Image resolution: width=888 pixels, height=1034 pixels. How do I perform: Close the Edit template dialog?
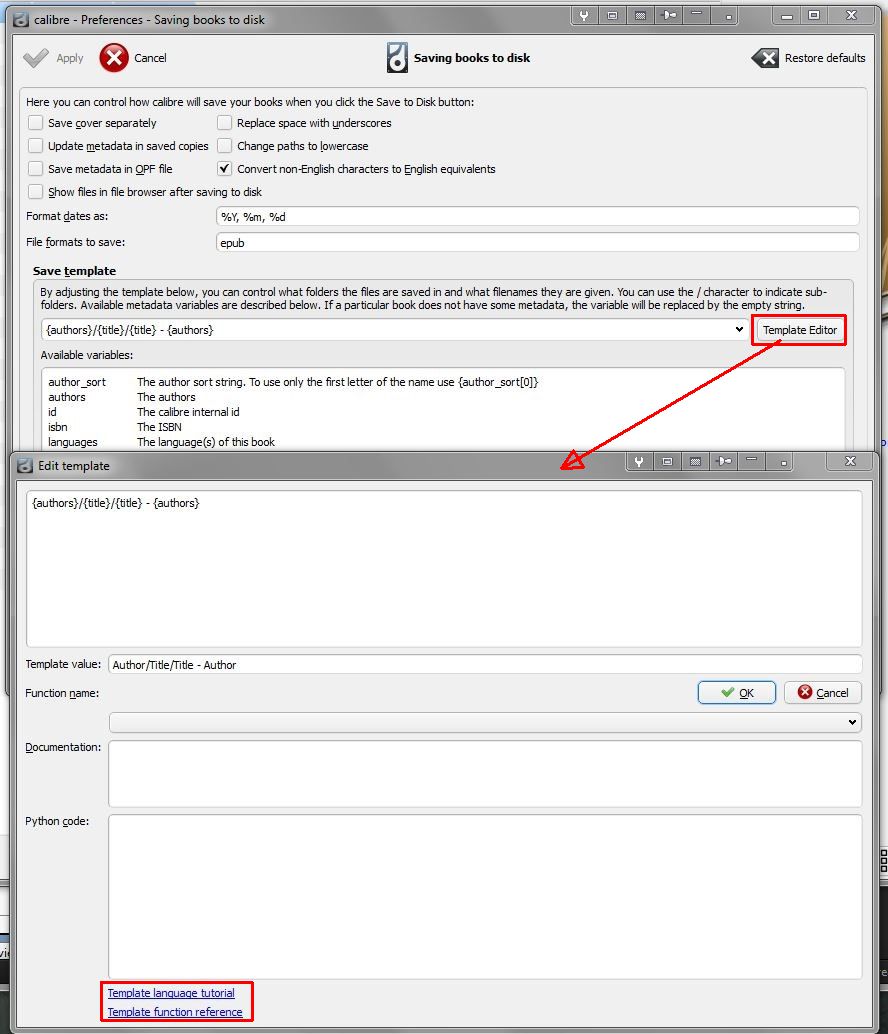pyautogui.click(x=850, y=462)
